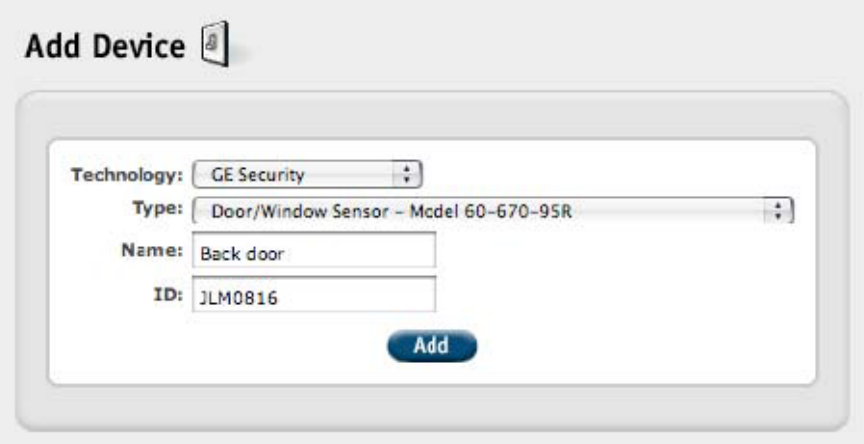Select the GE Security text in dropdown
Viewport: 864px width, 444px height.
[x=257, y=175]
